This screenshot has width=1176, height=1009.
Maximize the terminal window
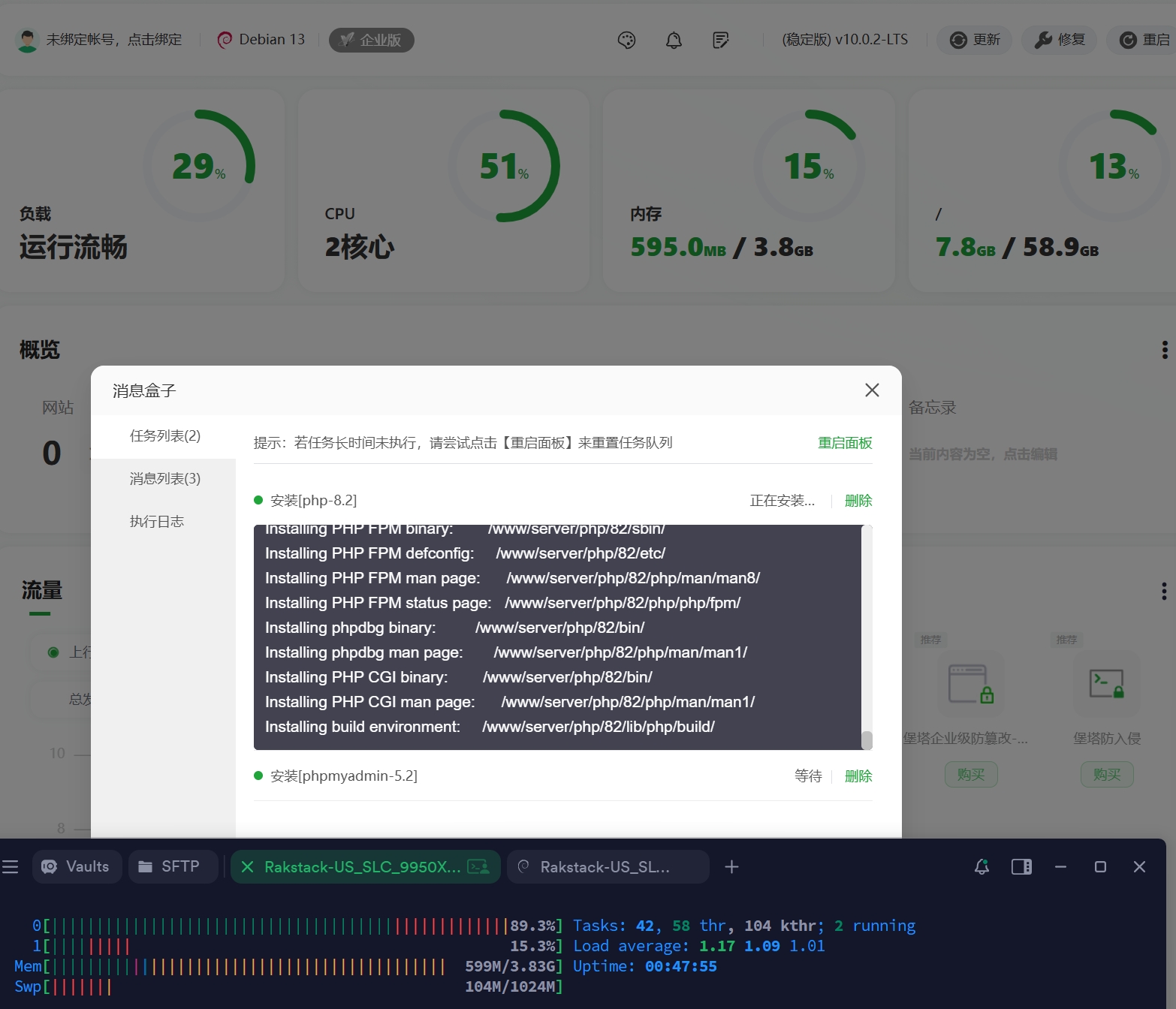1100,867
